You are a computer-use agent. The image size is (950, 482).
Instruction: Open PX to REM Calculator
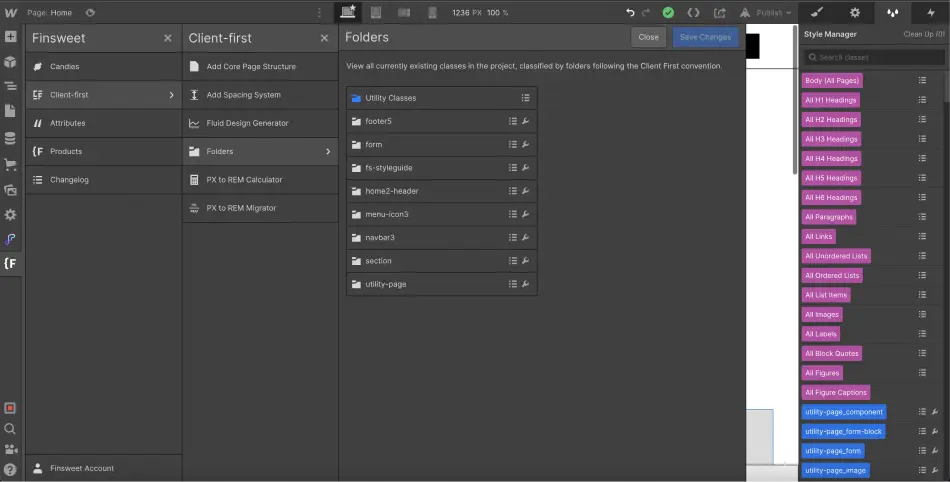[261, 180]
